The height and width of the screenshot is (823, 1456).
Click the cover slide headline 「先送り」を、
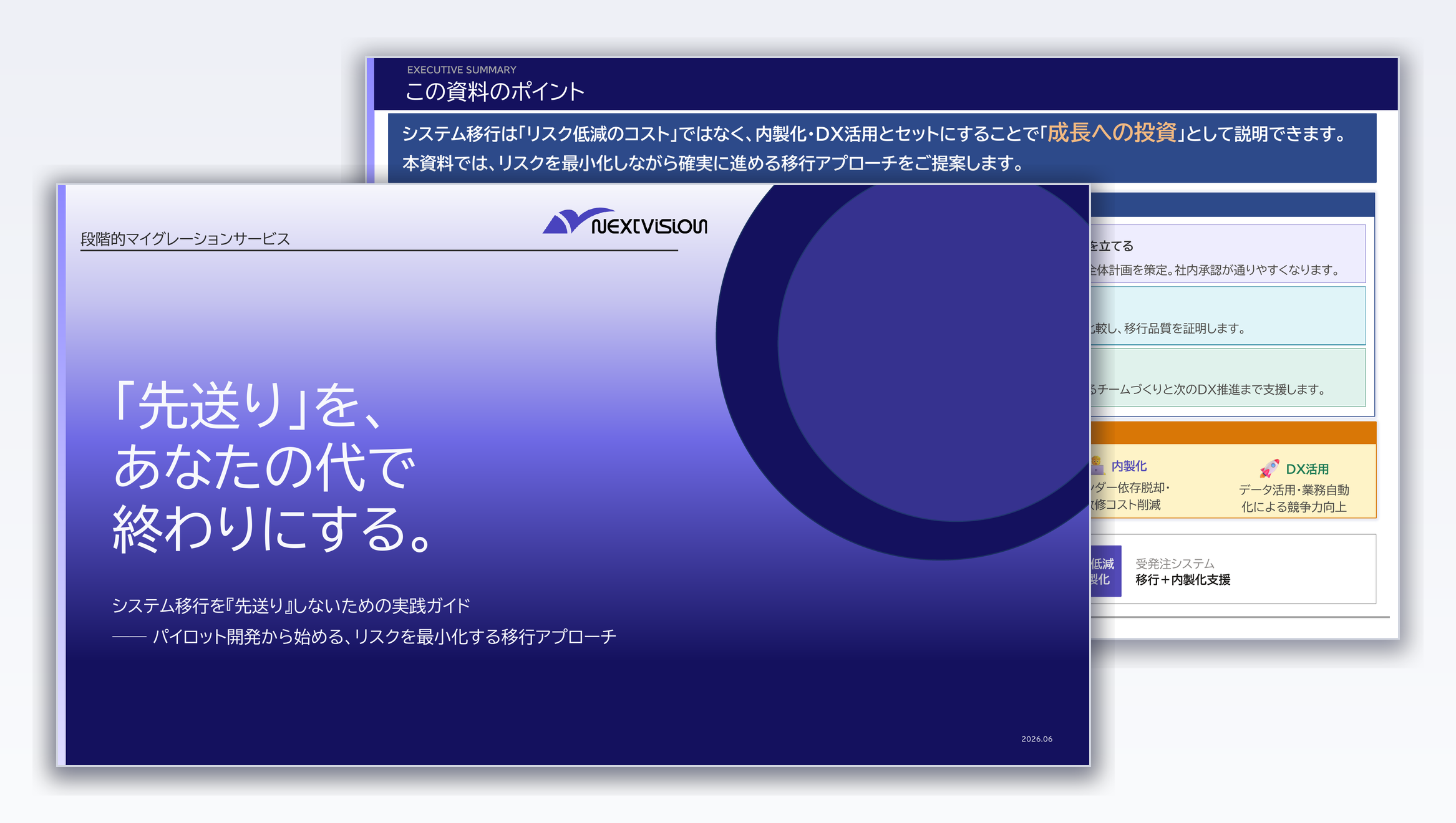(x=247, y=405)
